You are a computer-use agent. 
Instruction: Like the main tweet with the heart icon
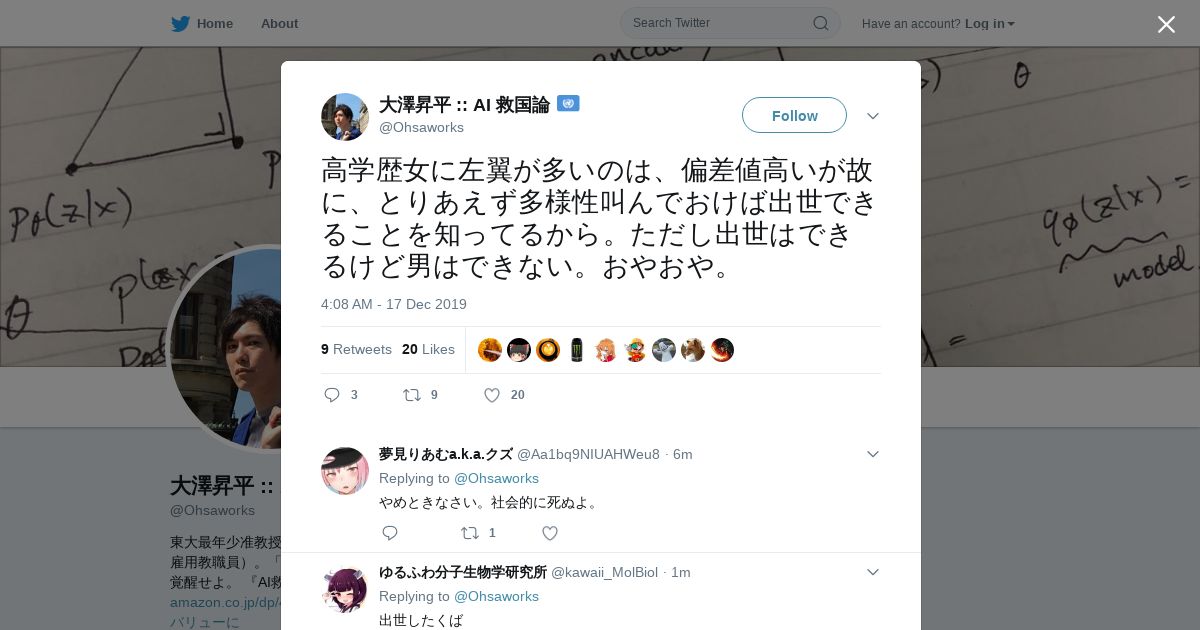pos(492,395)
